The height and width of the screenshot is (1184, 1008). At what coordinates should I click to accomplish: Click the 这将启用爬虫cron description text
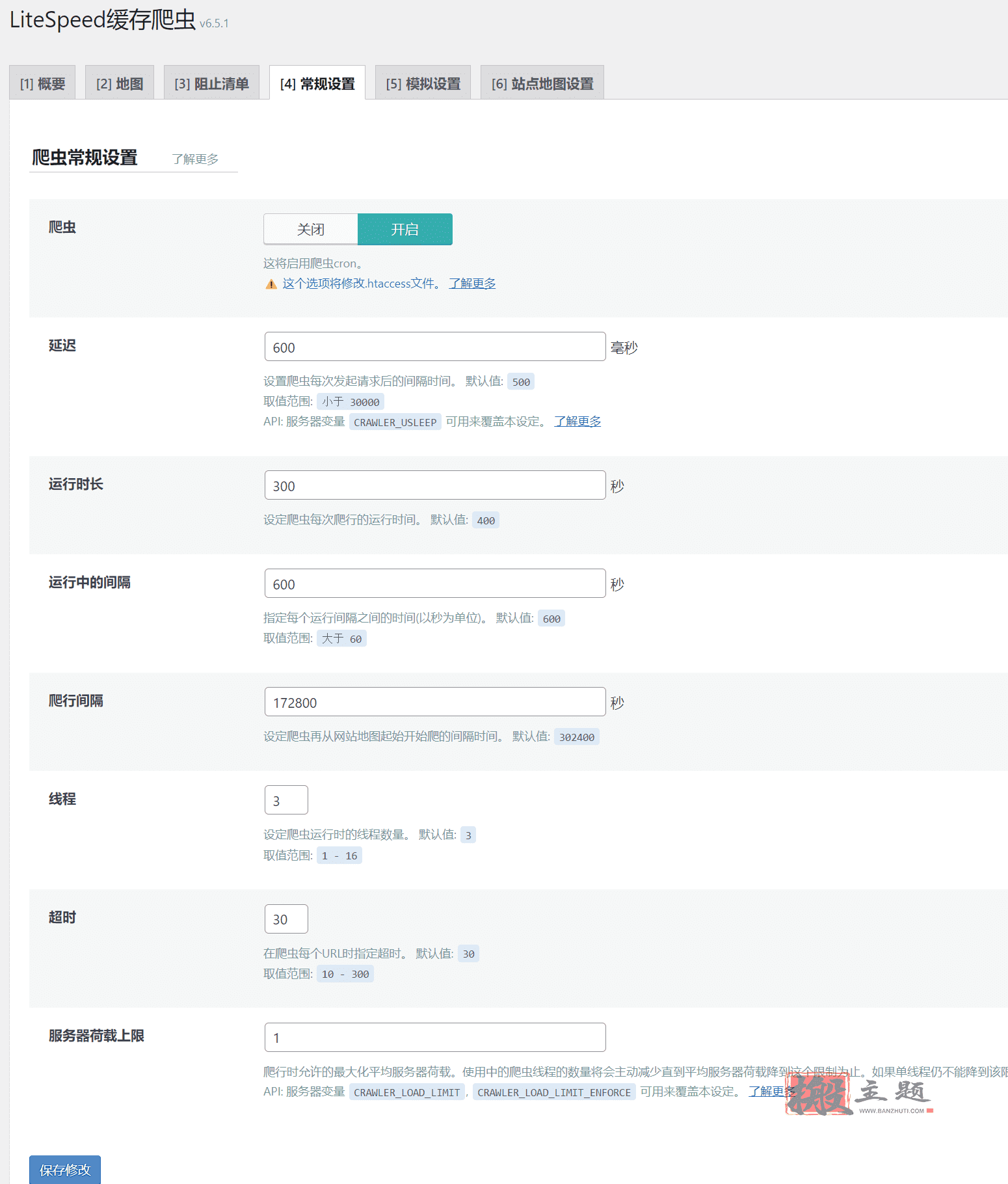[x=313, y=263]
